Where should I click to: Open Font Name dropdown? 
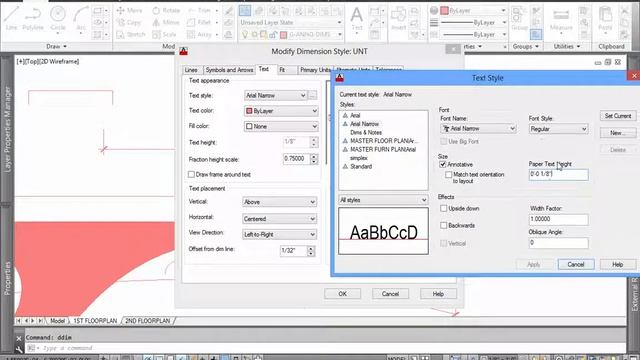(479, 129)
